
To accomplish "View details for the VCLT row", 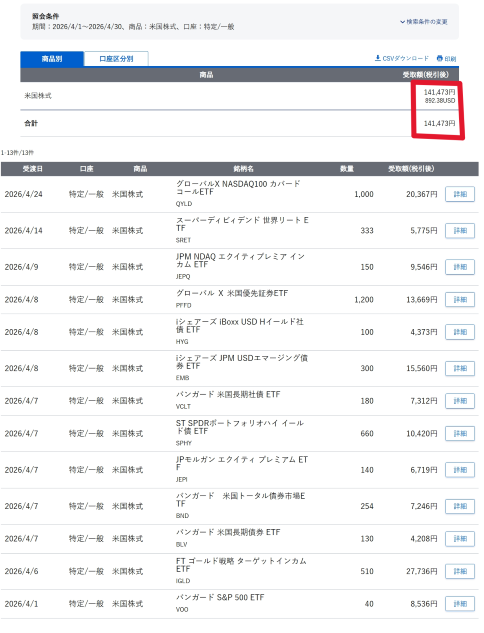I will coord(460,401).
